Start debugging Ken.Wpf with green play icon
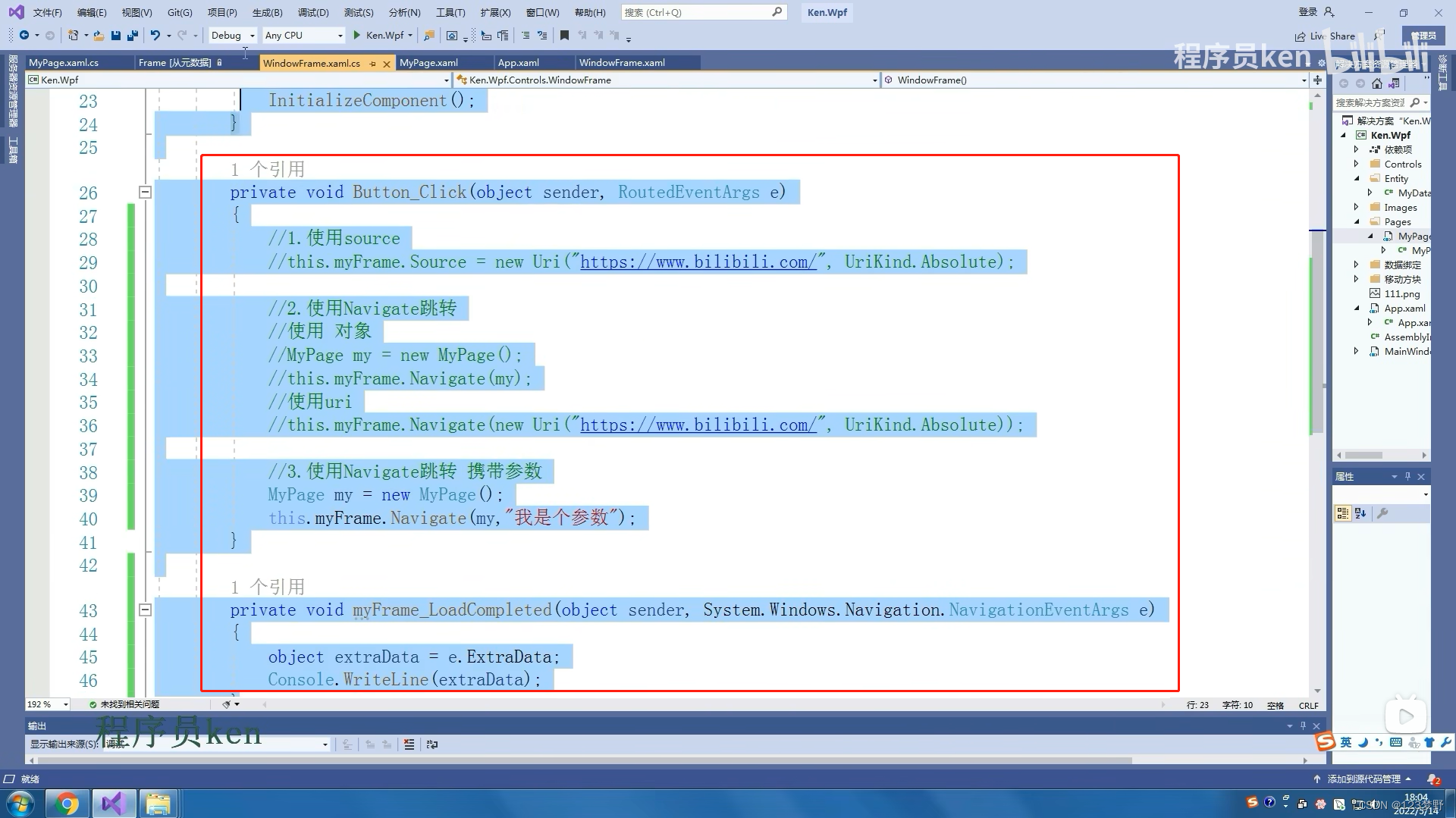Screen dimensions: 1456x818 click(x=356, y=35)
